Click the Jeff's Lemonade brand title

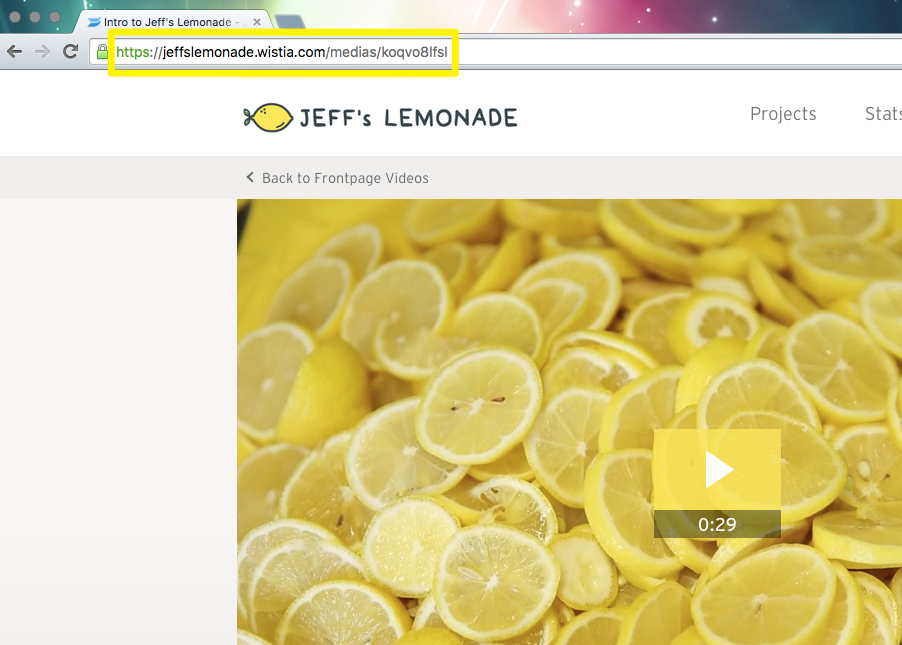click(408, 118)
